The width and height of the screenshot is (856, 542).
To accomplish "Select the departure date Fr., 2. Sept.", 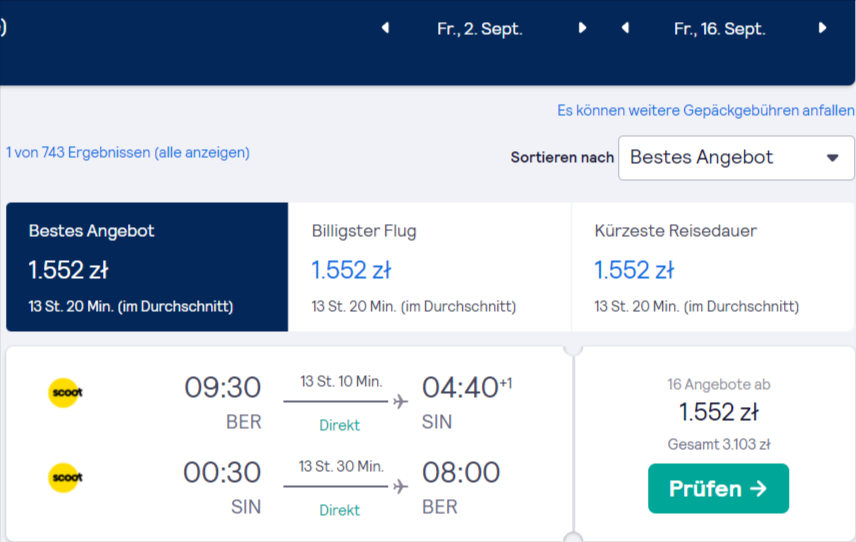I will (480, 28).
